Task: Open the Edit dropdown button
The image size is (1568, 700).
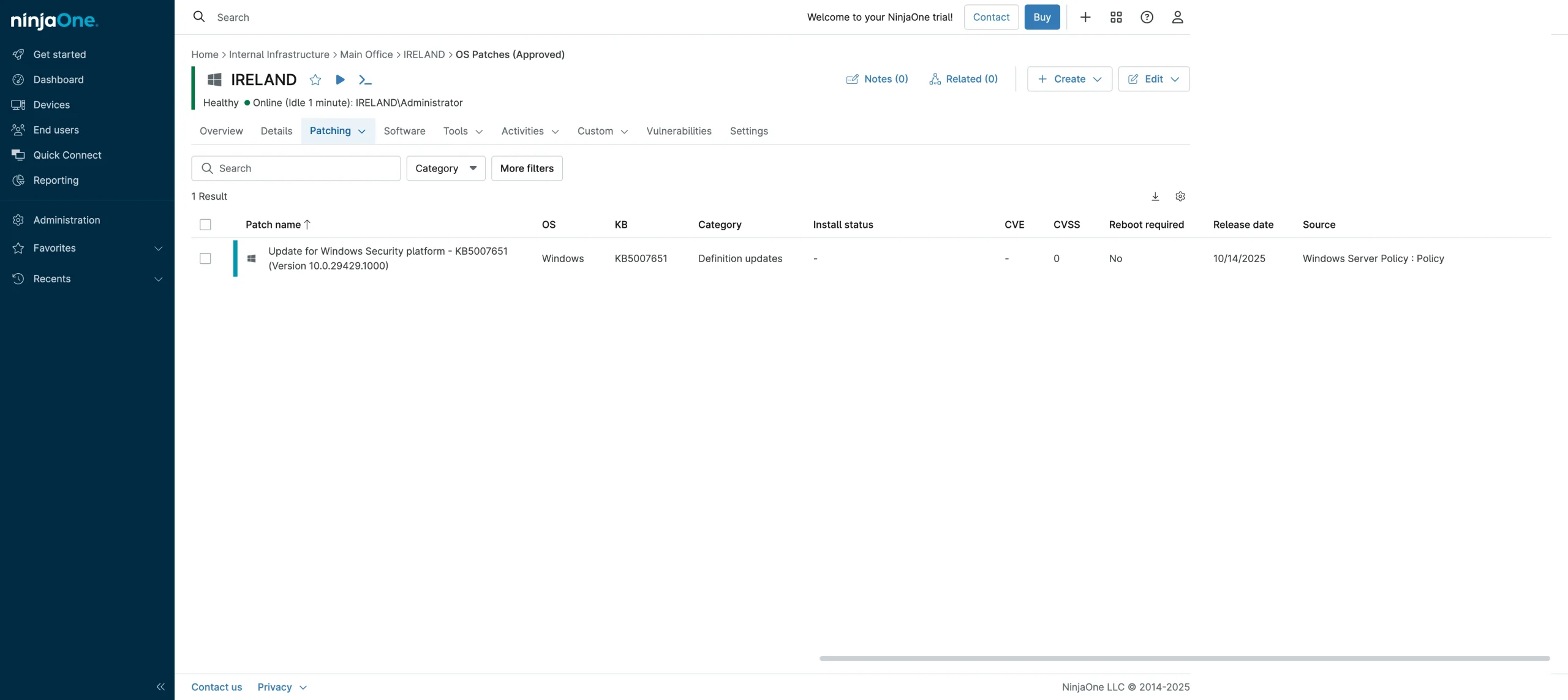Action: [1154, 79]
